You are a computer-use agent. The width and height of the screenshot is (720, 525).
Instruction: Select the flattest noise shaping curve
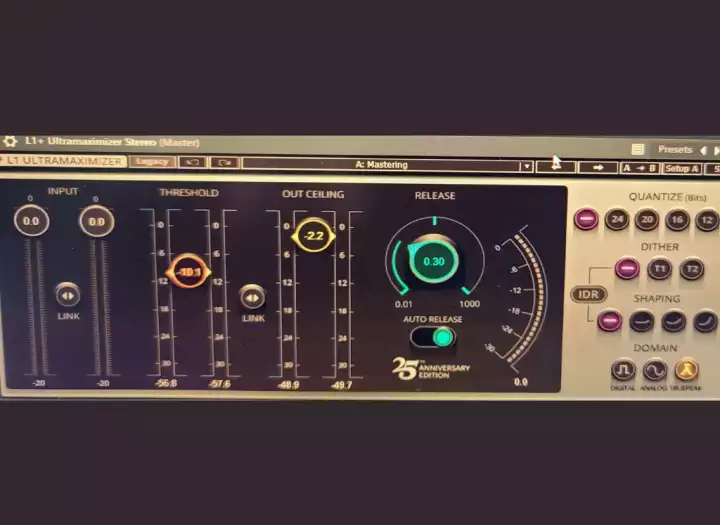(641, 321)
